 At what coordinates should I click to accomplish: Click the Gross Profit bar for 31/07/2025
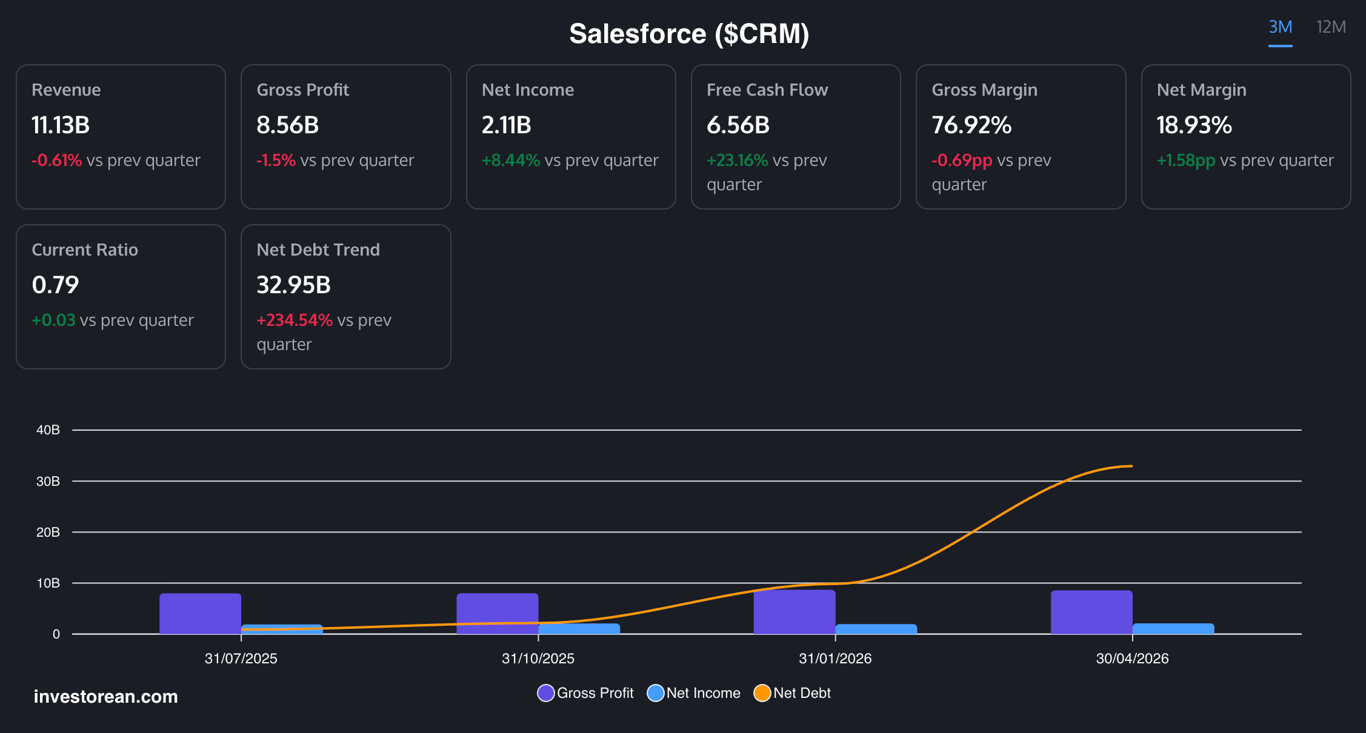[200, 614]
